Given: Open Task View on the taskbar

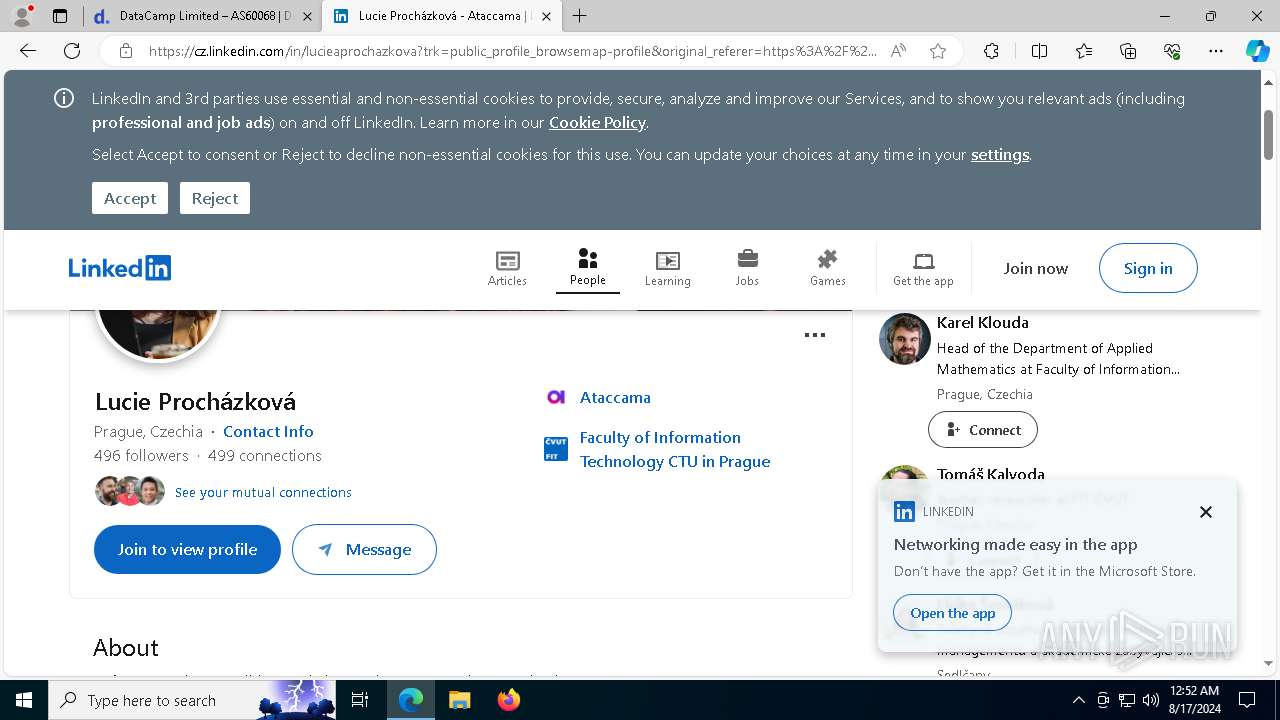Looking at the screenshot, I should (360, 700).
